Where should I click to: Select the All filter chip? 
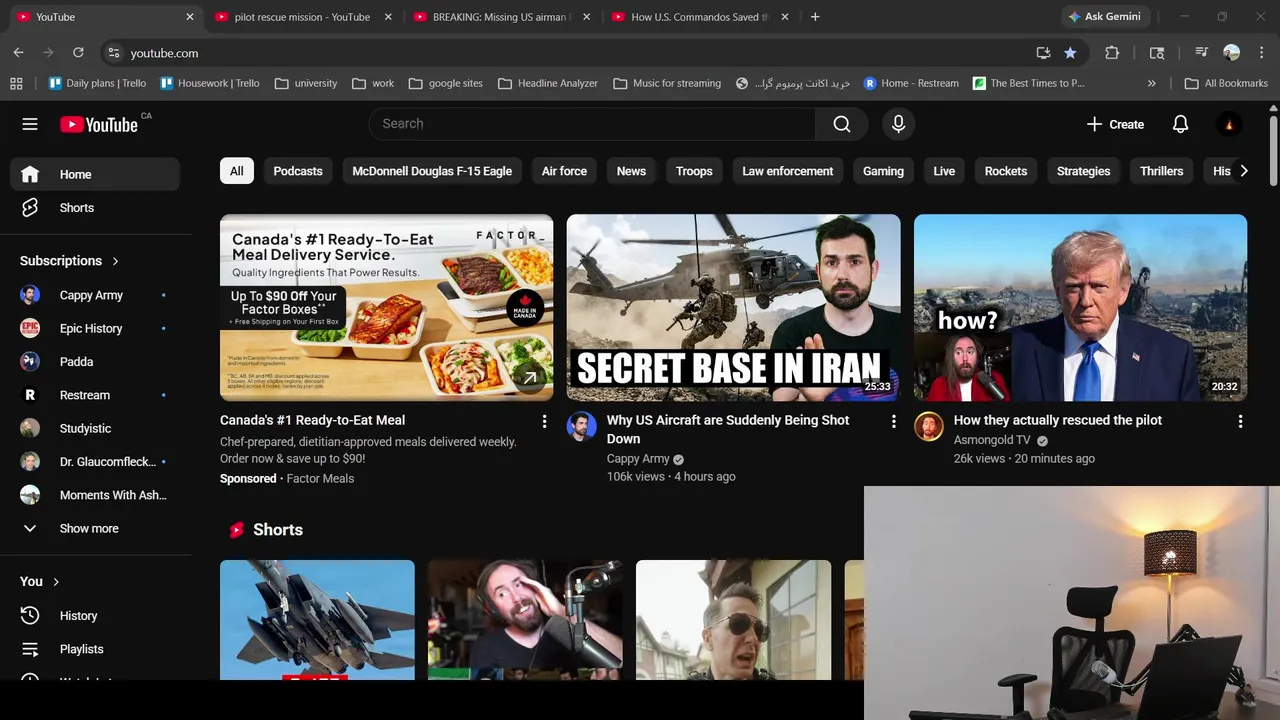click(237, 171)
